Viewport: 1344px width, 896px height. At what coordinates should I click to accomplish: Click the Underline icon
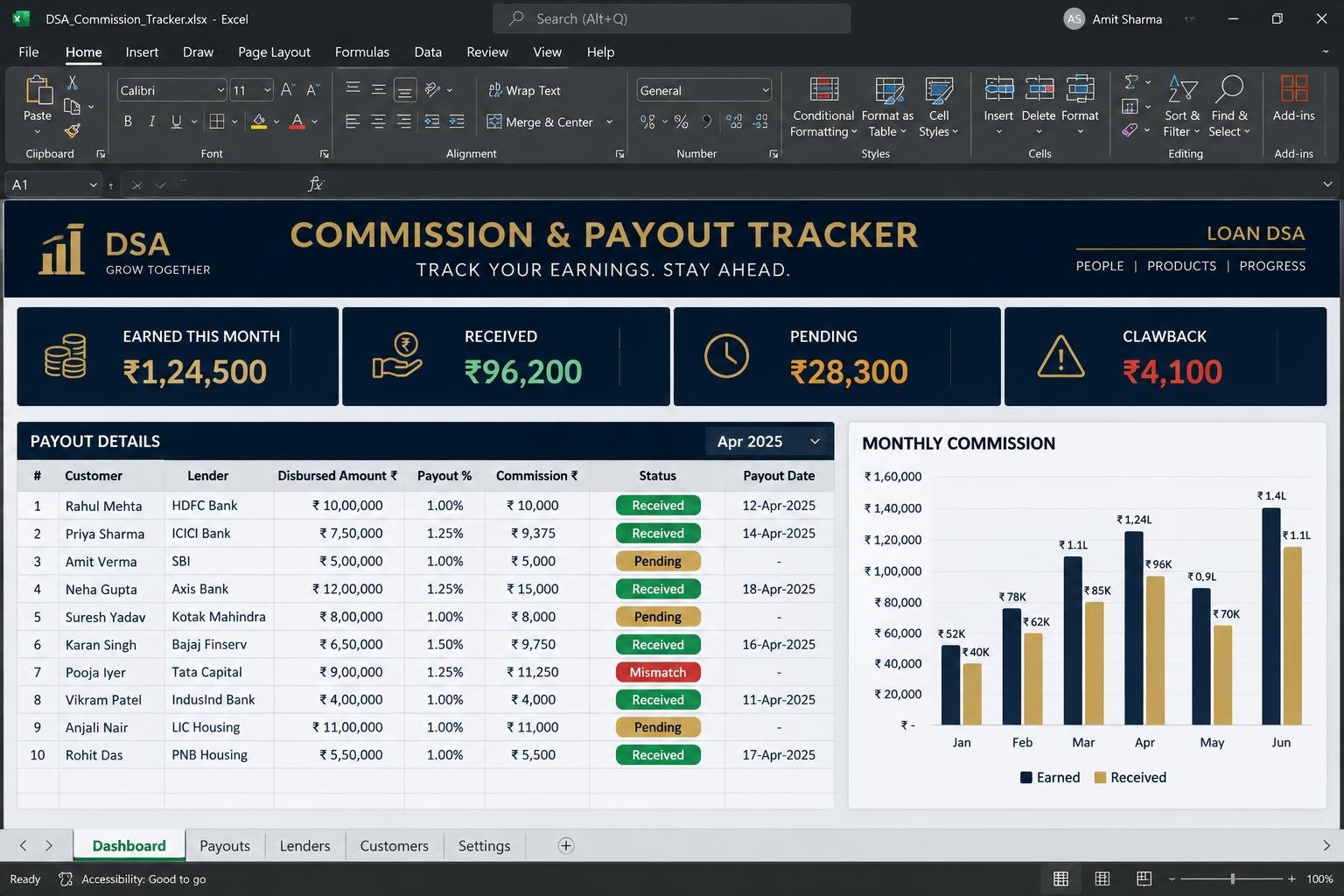177,122
